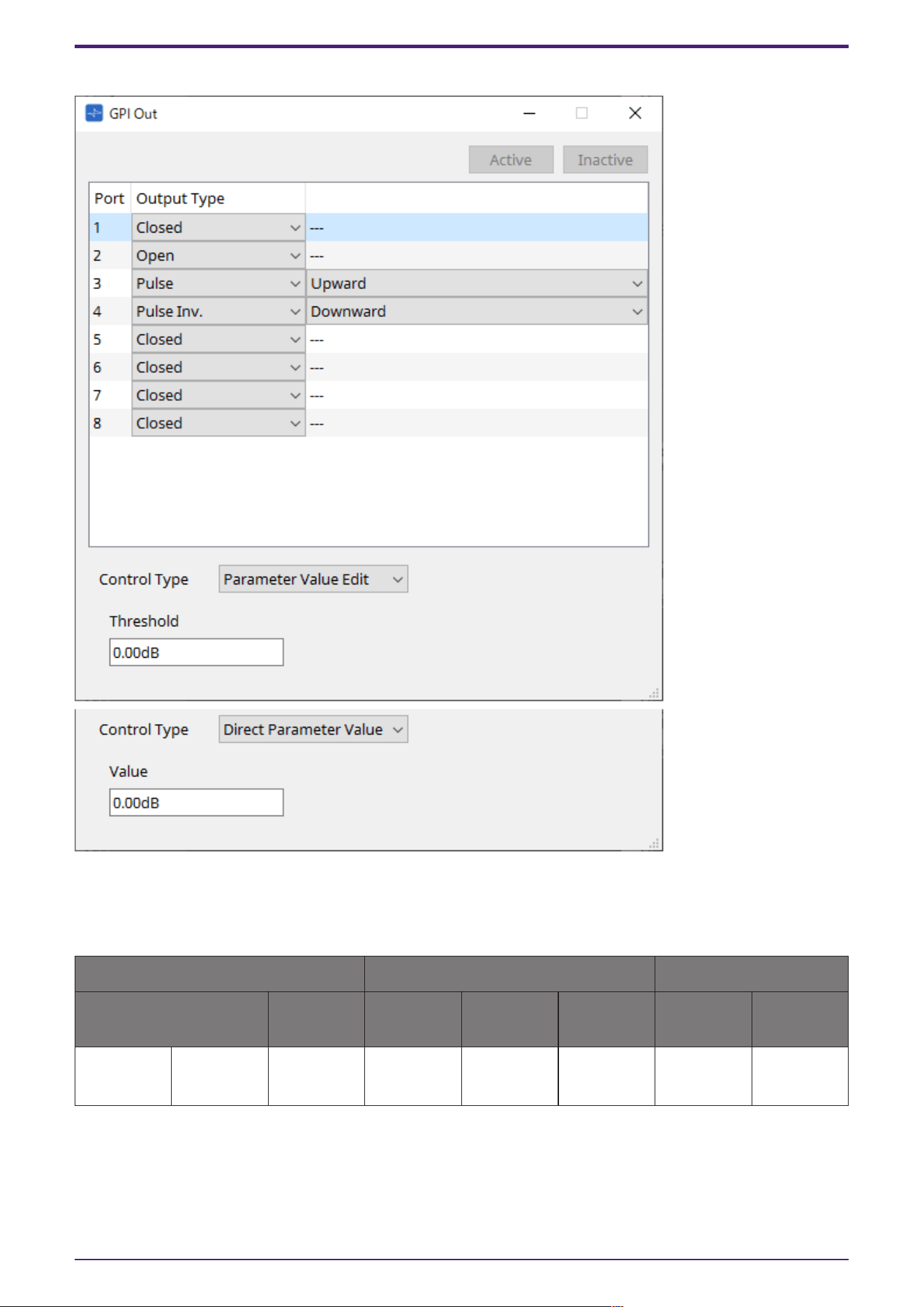The height and width of the screenshot is (1307, 924).
Task: Click the Output Type column header
Action: click(218, 198)
